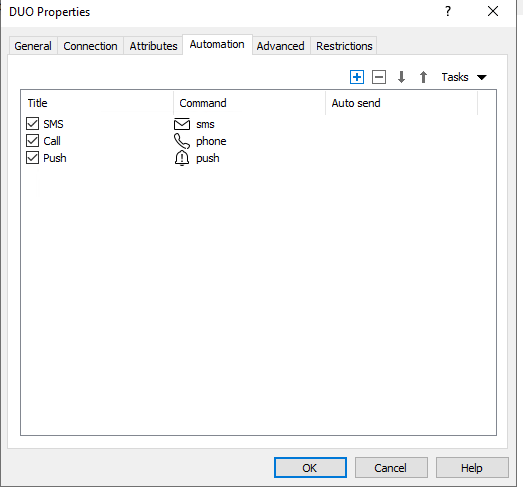Move task up with up arrow icon

[x=423, y=77]
